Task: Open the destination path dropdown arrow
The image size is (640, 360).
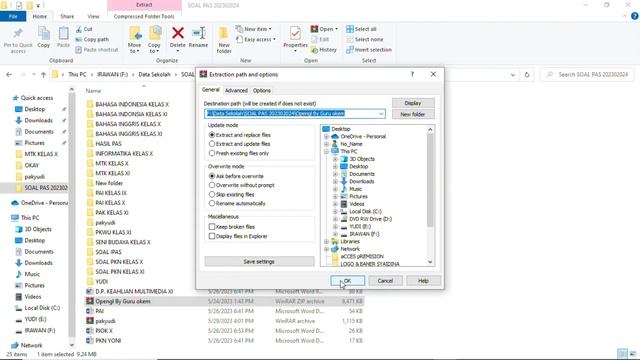Action: click(381, 113)
